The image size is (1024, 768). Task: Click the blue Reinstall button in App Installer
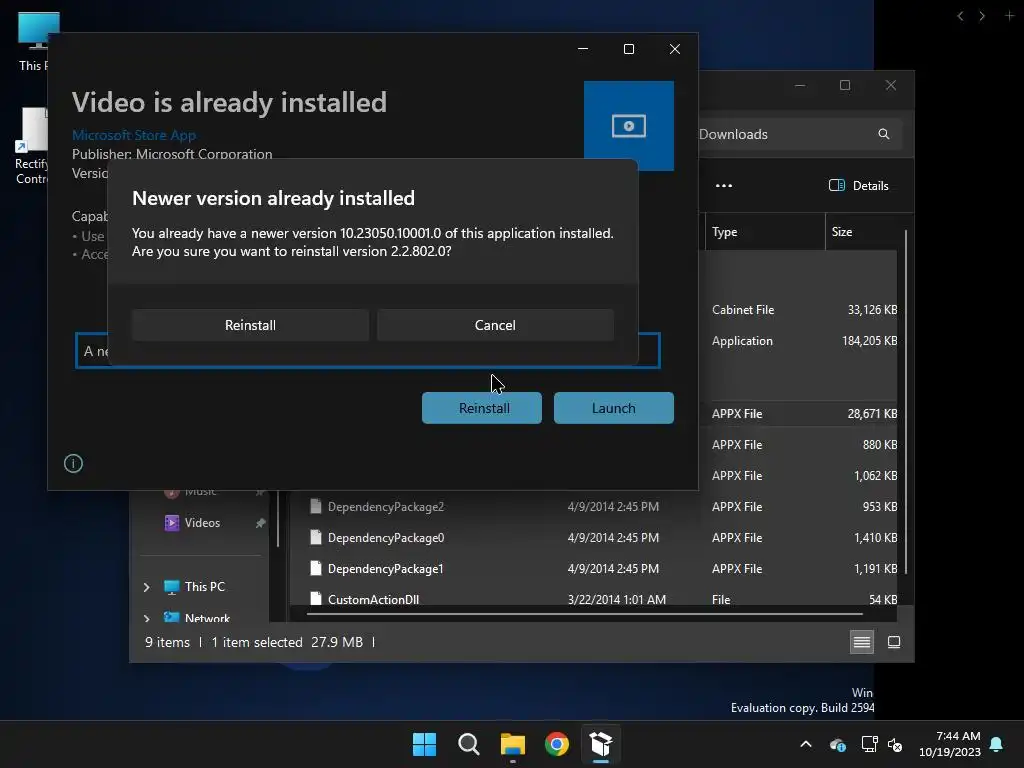point(482,408)
